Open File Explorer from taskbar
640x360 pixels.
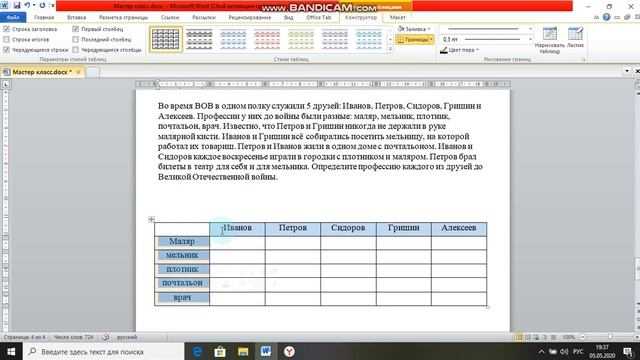[x=243, y=351]
